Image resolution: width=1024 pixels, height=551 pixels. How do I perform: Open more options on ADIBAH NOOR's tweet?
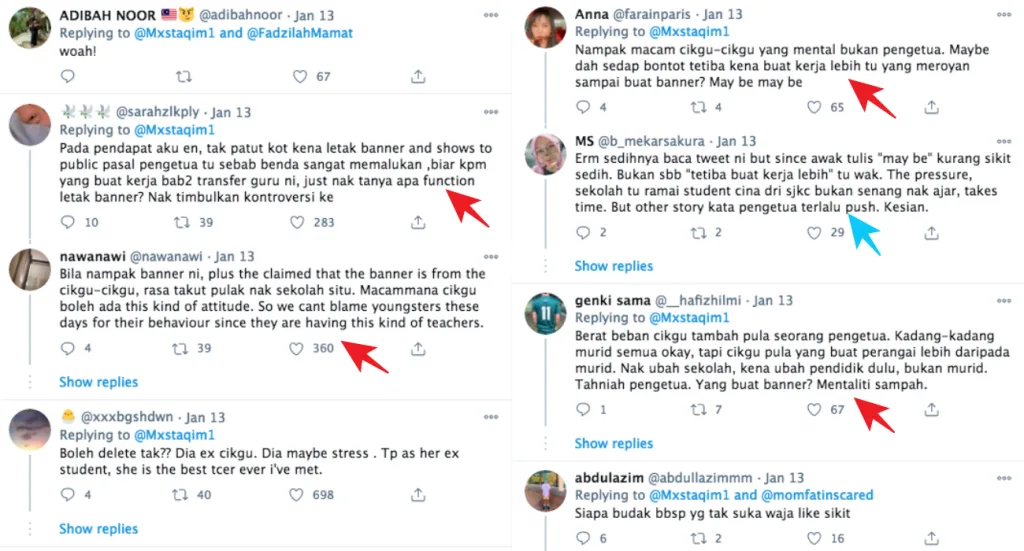tap(490, 16)
